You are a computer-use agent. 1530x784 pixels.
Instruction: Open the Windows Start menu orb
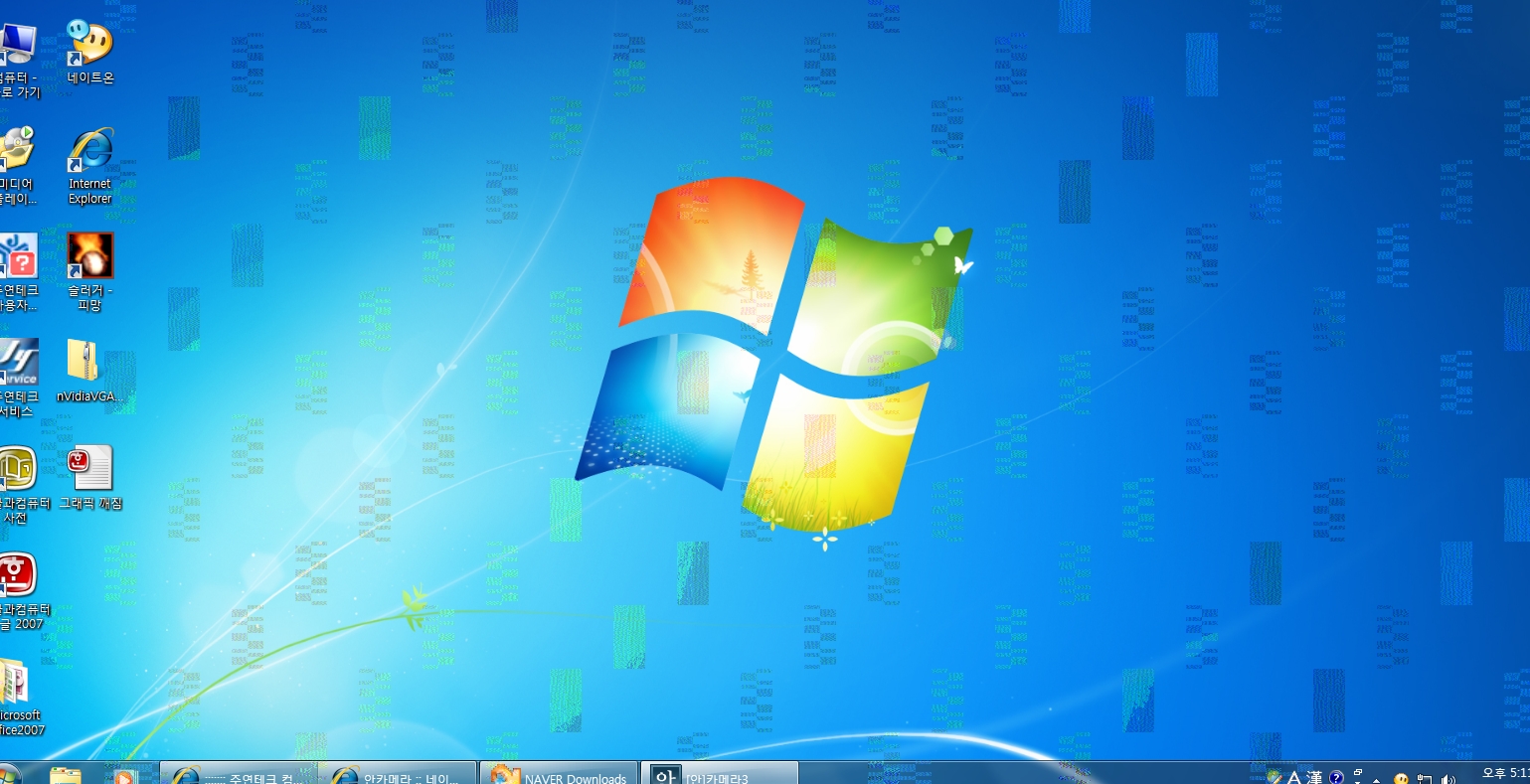(x=8, y=774)
